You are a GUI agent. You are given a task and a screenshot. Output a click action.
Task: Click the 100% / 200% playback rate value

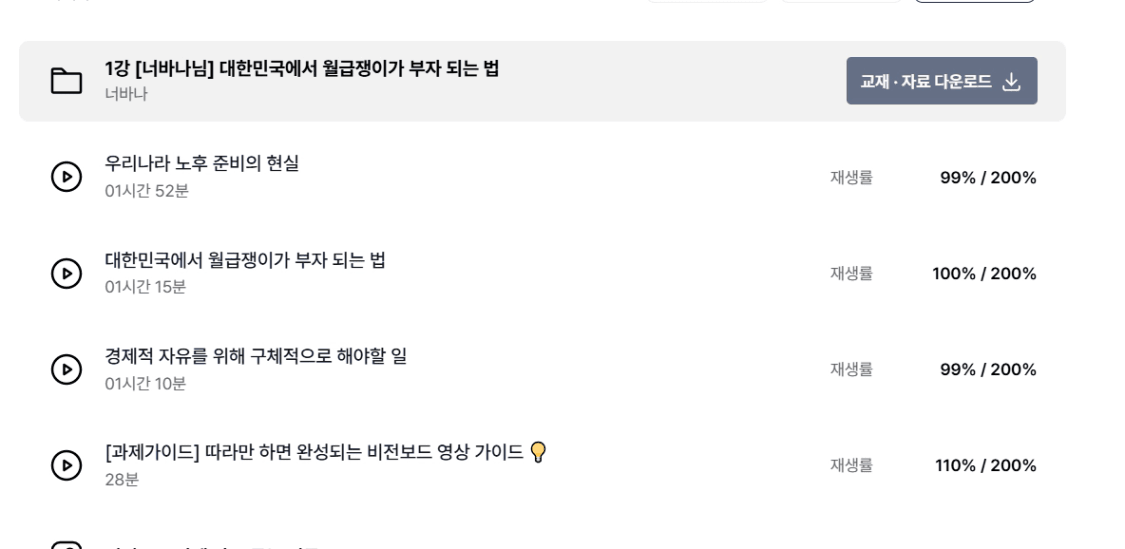click(x=984, y=274)
